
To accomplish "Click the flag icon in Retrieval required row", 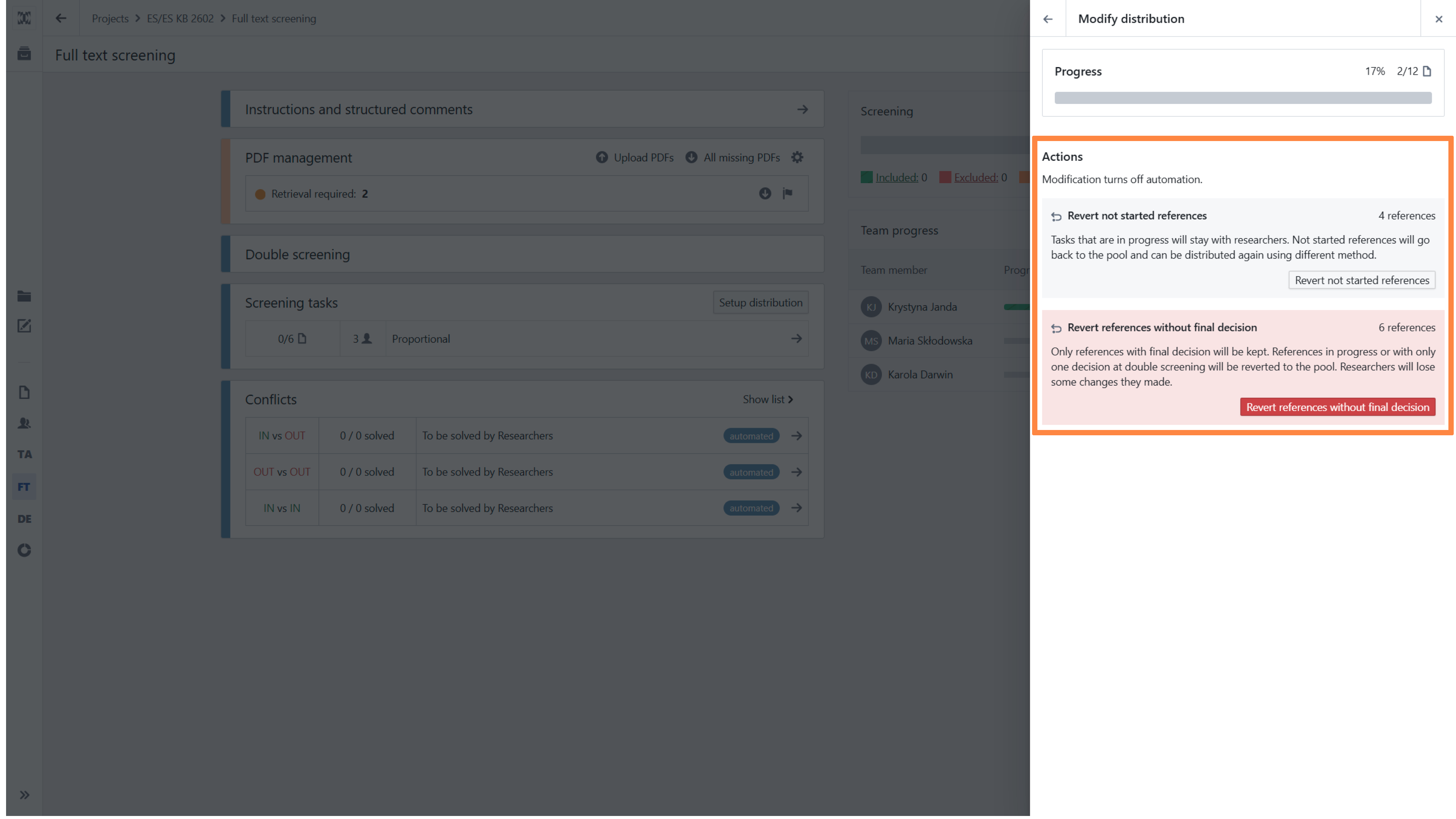I will 788,193.
